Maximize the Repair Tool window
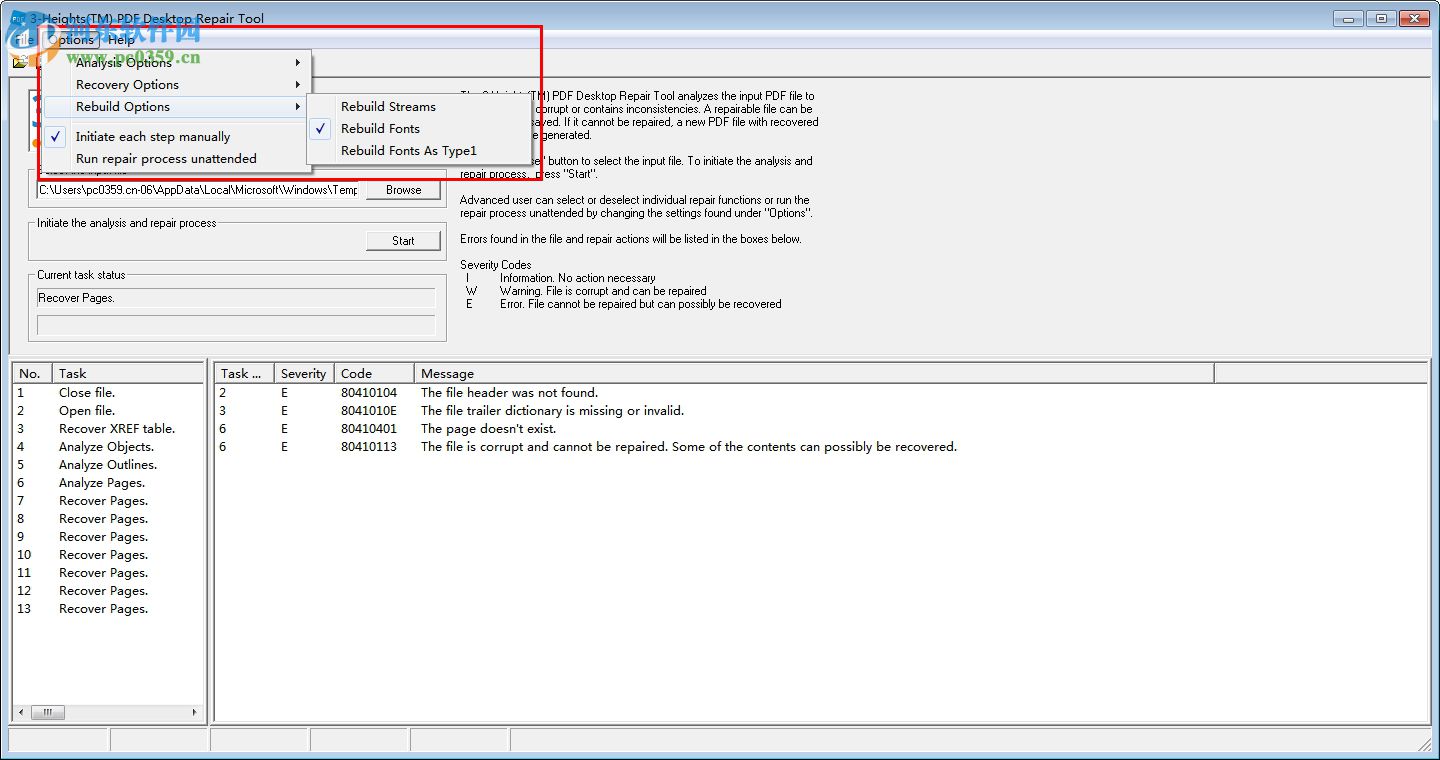This screenshot has height=760, width=1440. tap(1381, 19)
